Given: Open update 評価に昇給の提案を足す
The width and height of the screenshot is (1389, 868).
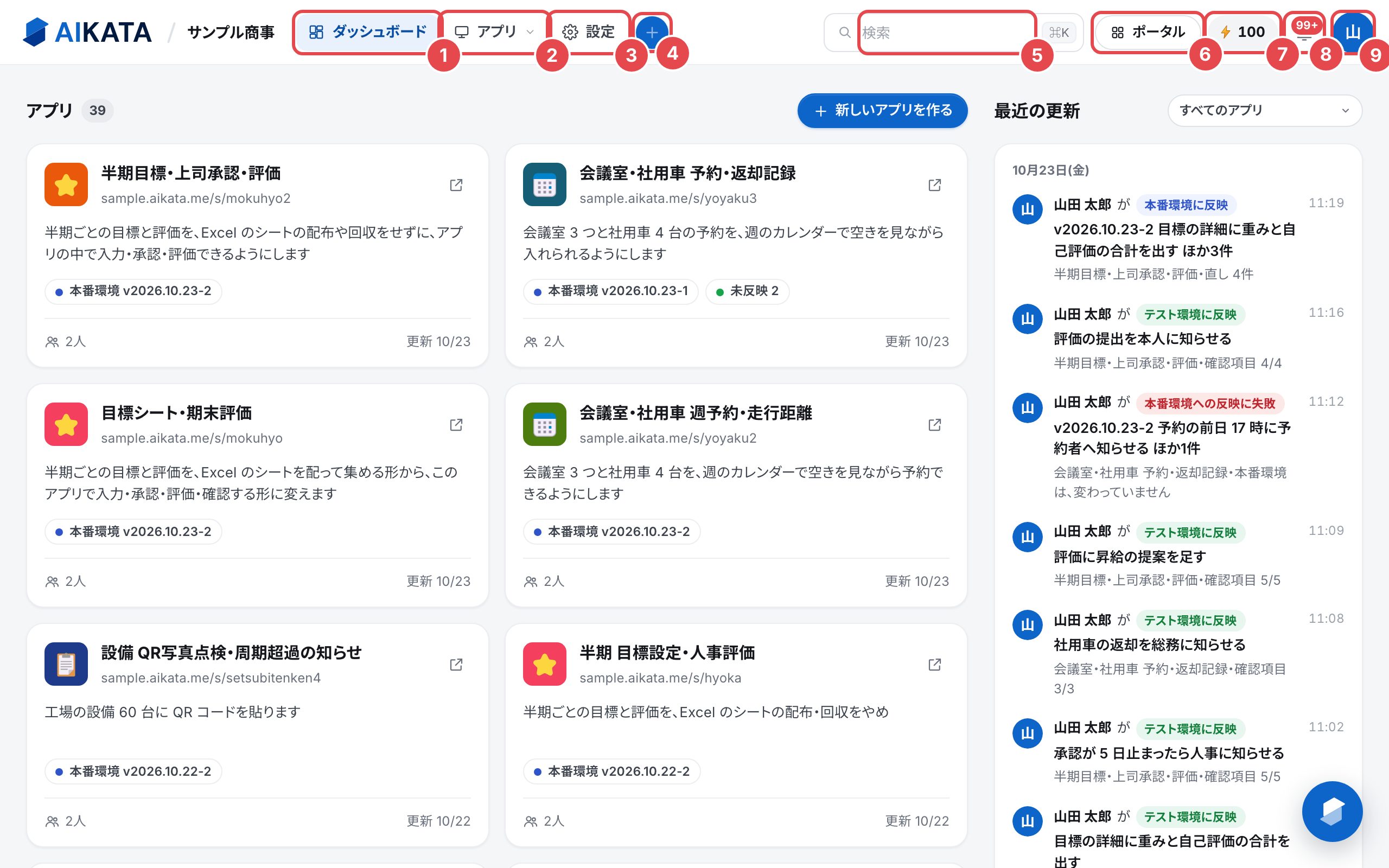Looking at the screenshot, I should point(1130,557).
